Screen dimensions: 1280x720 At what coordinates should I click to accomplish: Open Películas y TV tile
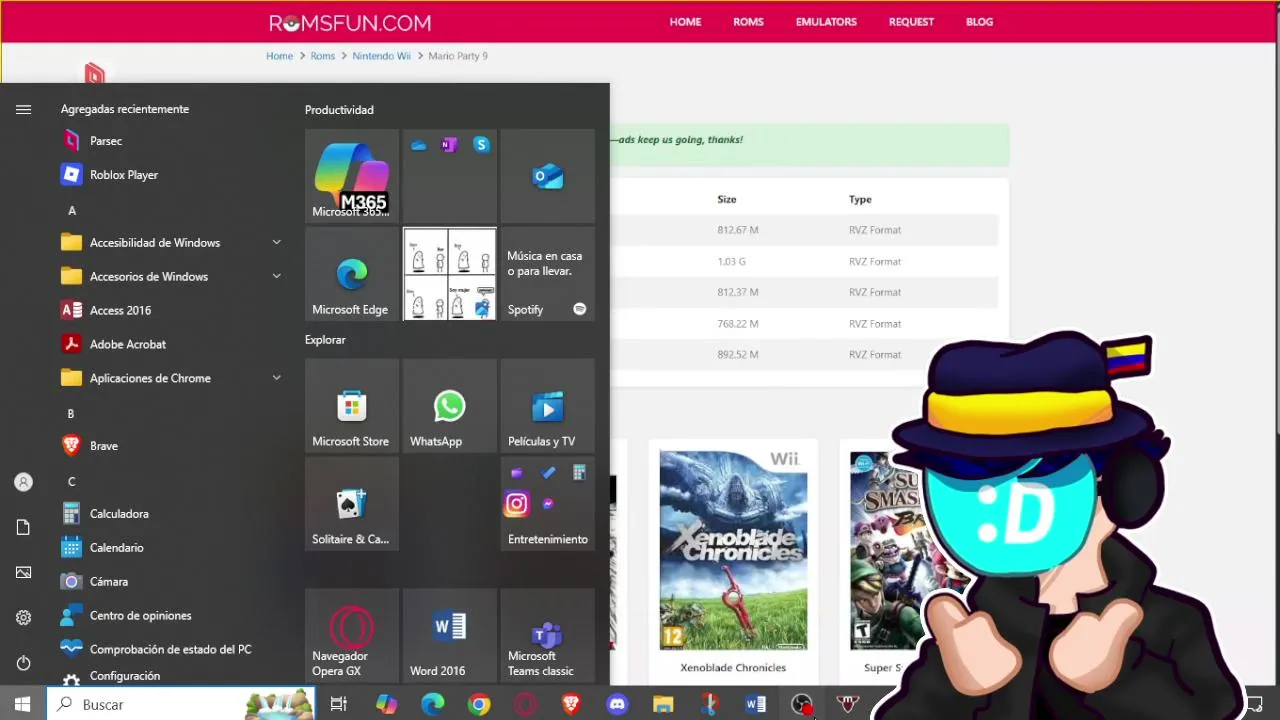click(x=548, y=406)
